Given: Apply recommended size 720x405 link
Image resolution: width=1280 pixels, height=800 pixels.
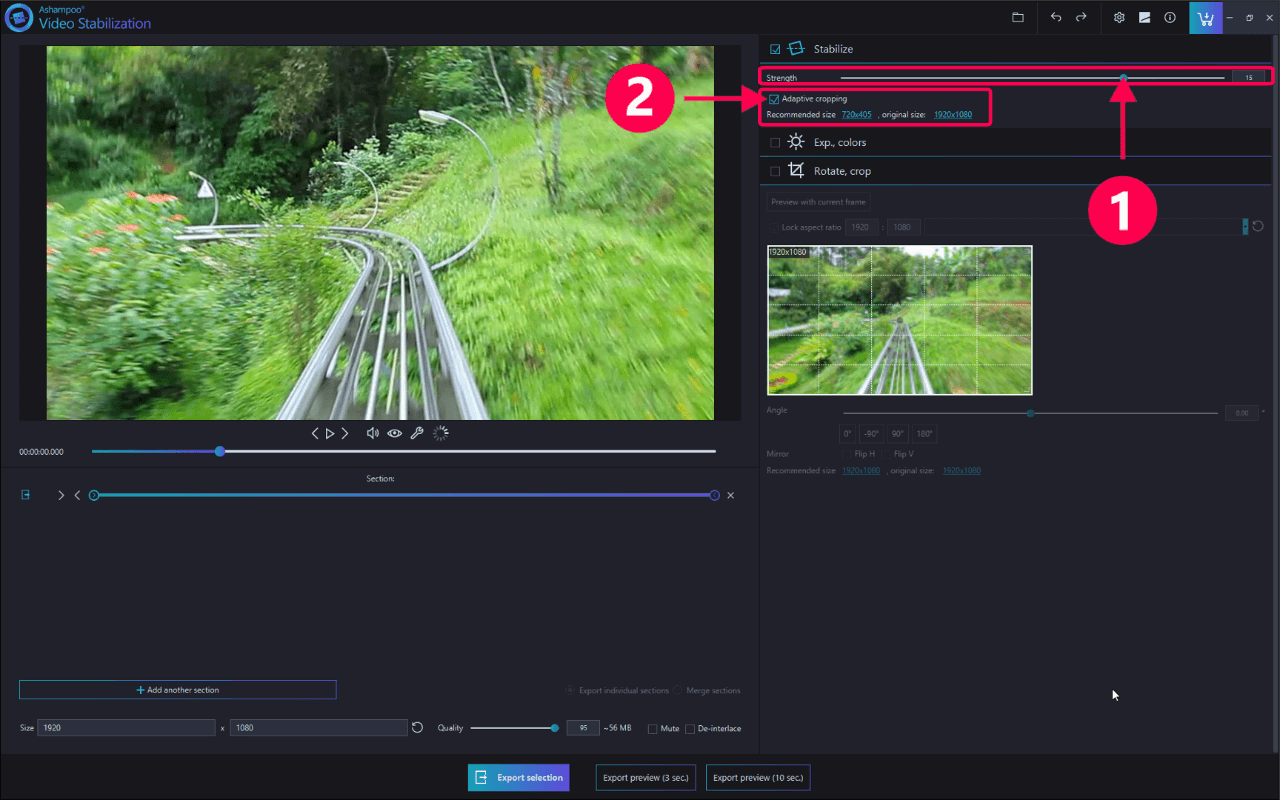Looking at the screenshot, I should (x=856, y=115).
